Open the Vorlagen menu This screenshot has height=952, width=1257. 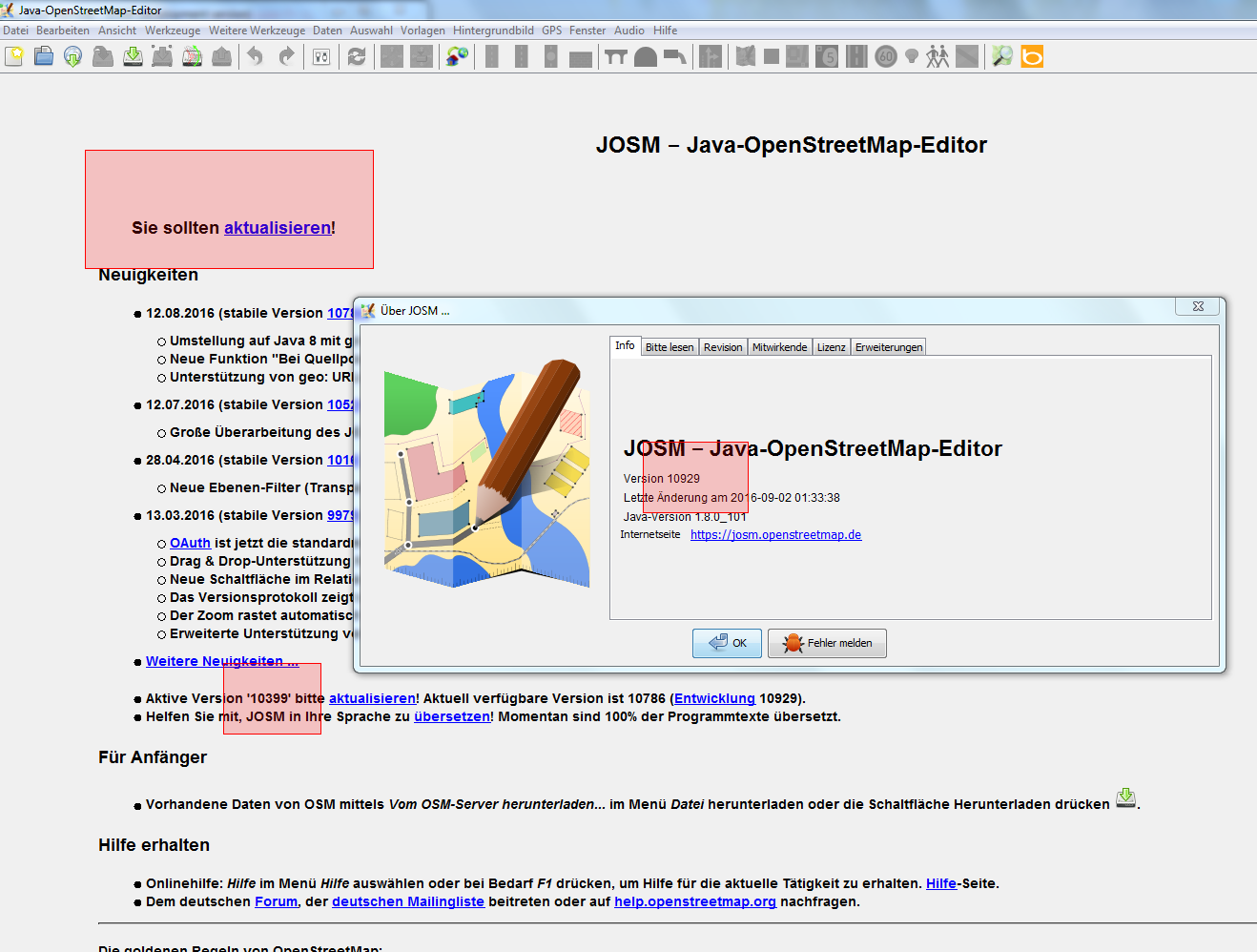point(422,31)
